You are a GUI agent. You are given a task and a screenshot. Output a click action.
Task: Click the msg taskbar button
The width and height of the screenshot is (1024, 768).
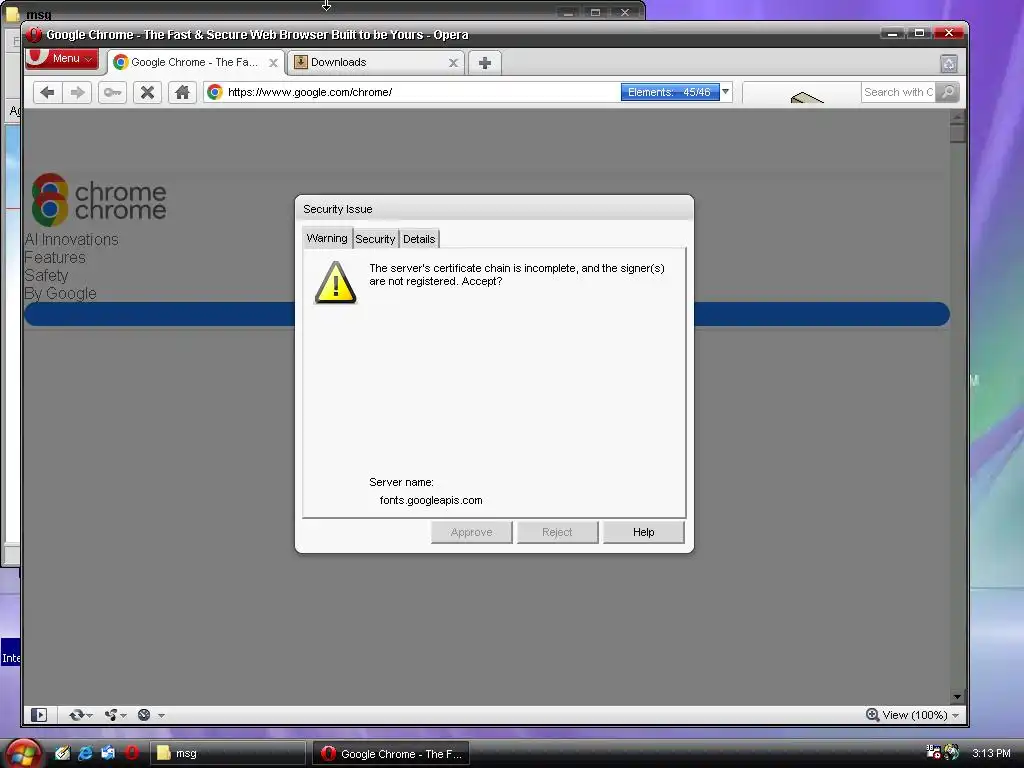pyautogui.click(x=228, y=754)
